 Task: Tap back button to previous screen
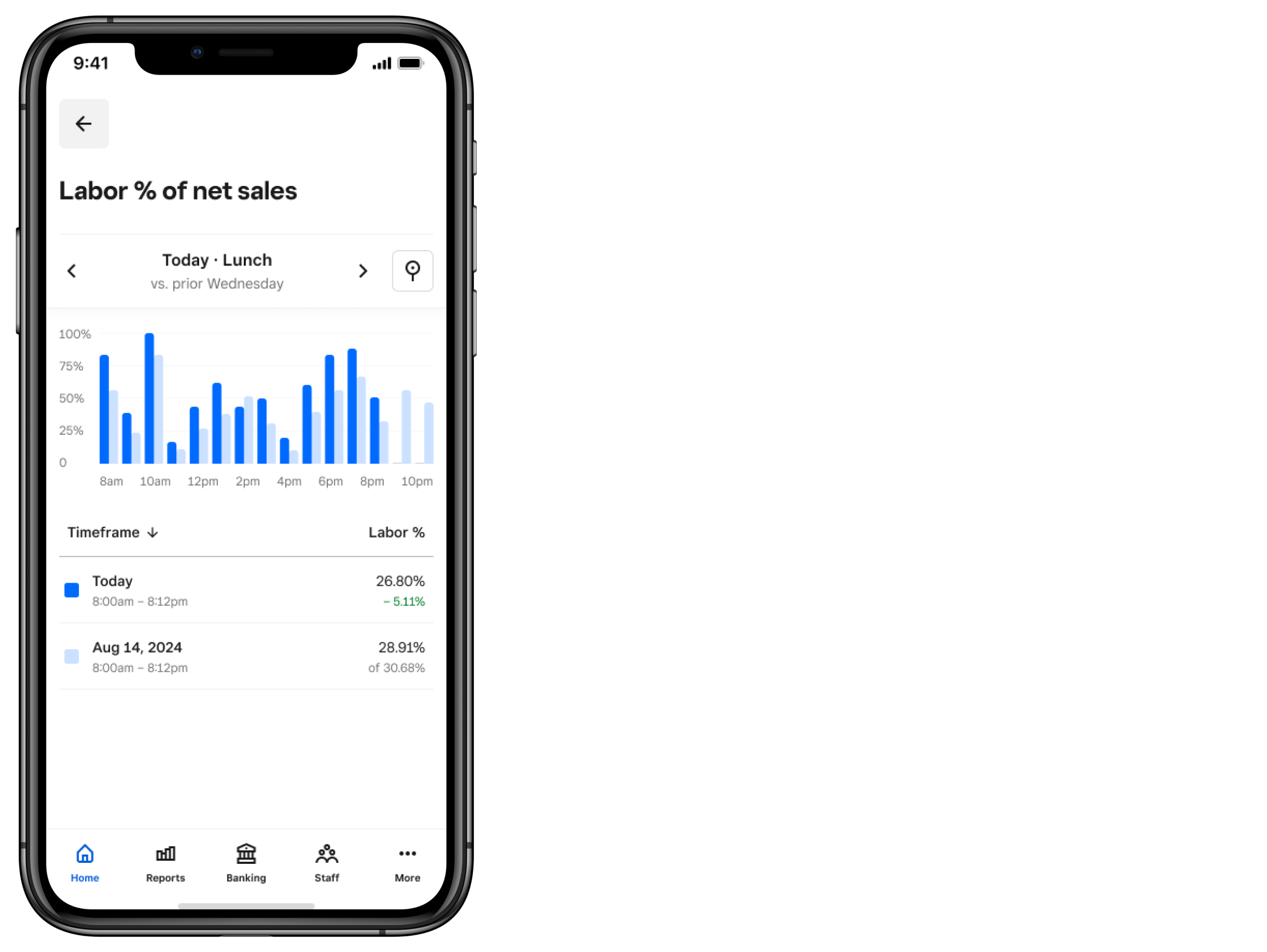[x=84, y=122]
